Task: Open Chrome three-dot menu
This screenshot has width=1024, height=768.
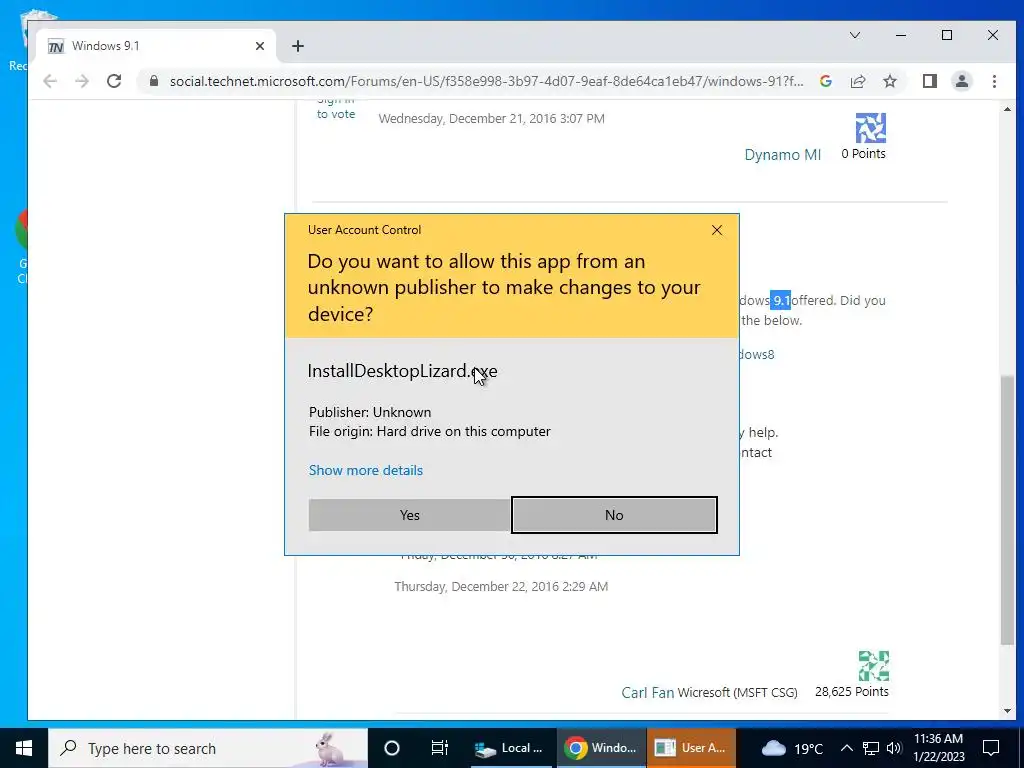Action: click(994, 81)
